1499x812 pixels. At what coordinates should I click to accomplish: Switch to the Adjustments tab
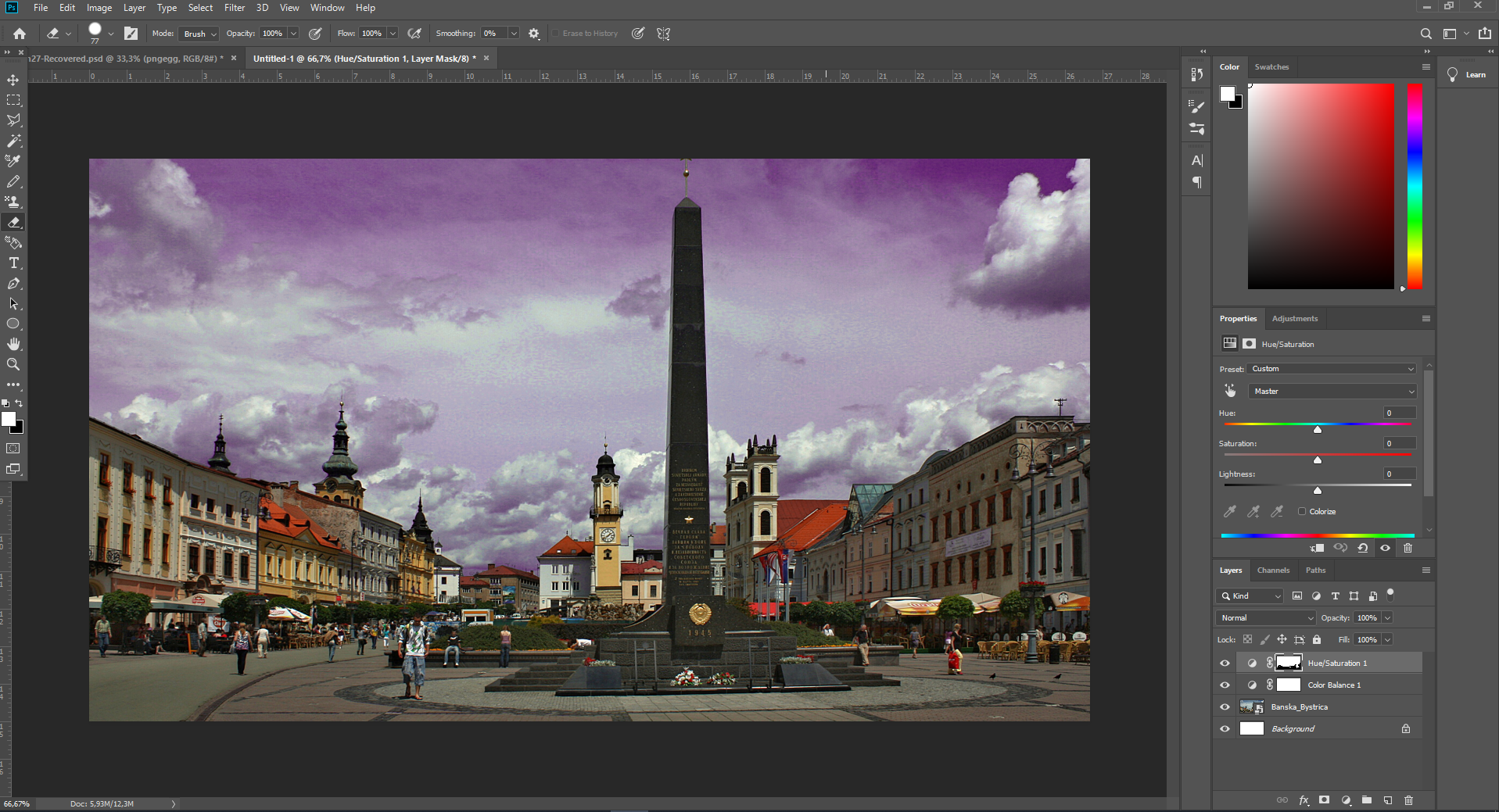click(1295, 318)
